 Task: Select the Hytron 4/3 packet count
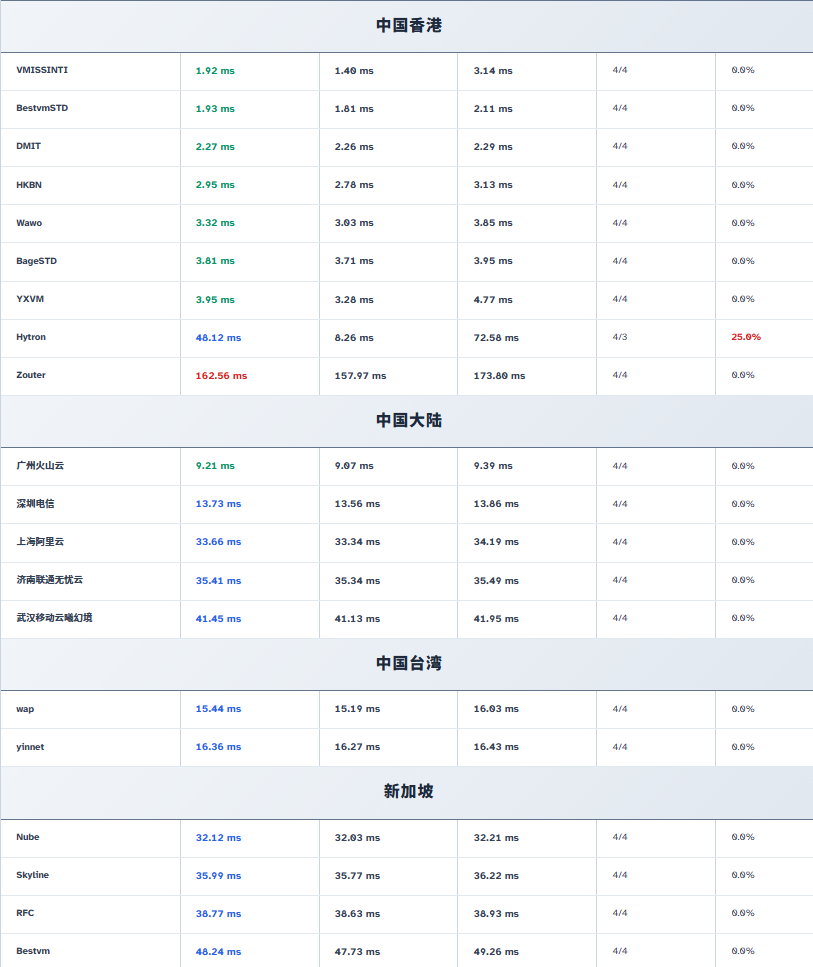(620, 337)
